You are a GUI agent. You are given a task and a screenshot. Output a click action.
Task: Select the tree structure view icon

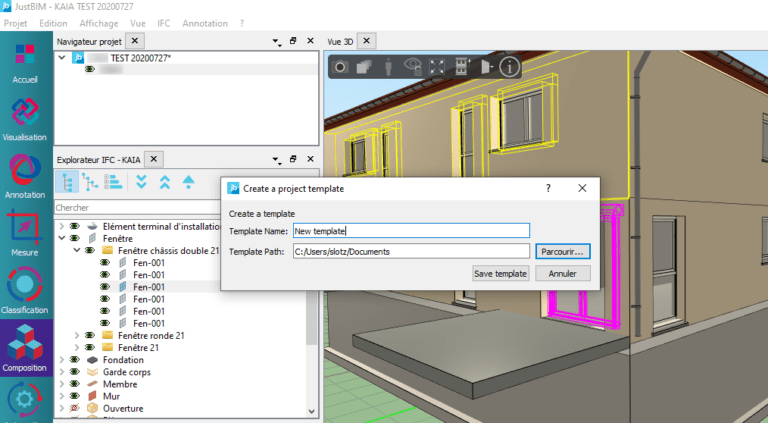coord(67,182)
